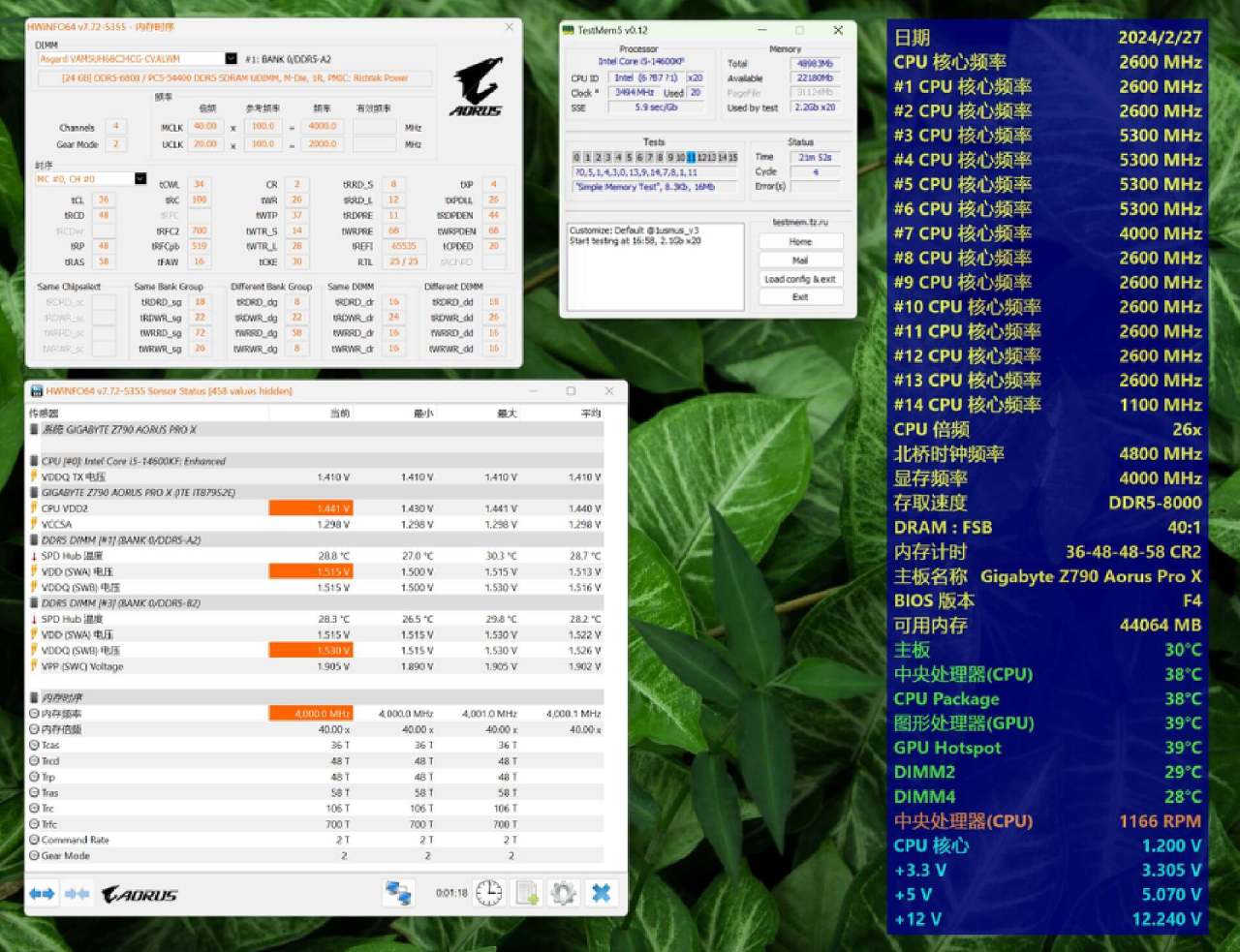Click test number 15 box in TestMem5

click(733, 157)
